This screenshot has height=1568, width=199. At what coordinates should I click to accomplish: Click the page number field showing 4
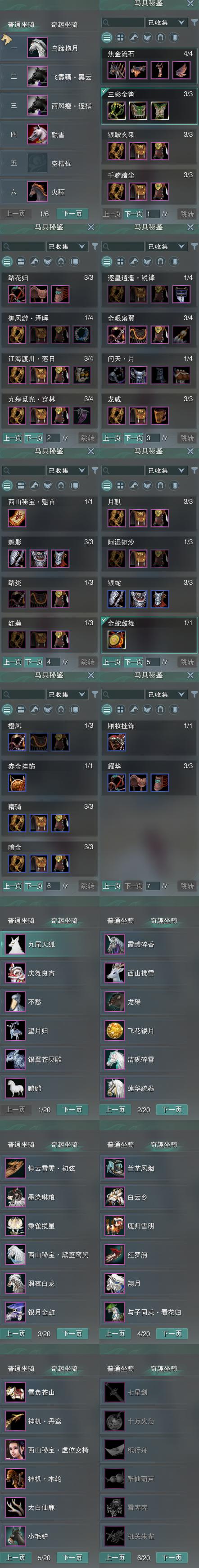(x=53, y=662)
